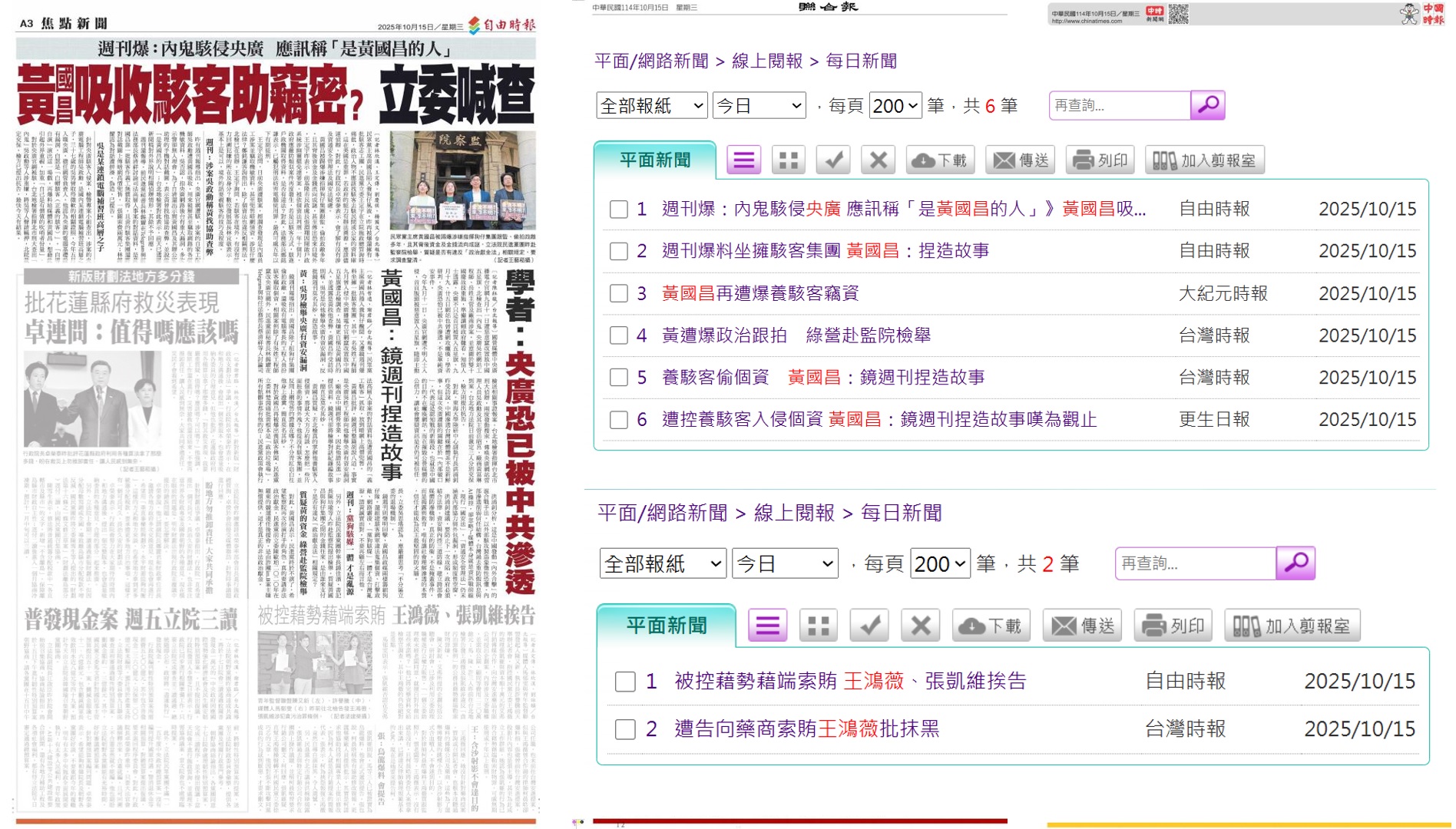Open 全部報紙 dropdown in the upper panel
Screen dimensions: 1456x829
tap(651, 105)
